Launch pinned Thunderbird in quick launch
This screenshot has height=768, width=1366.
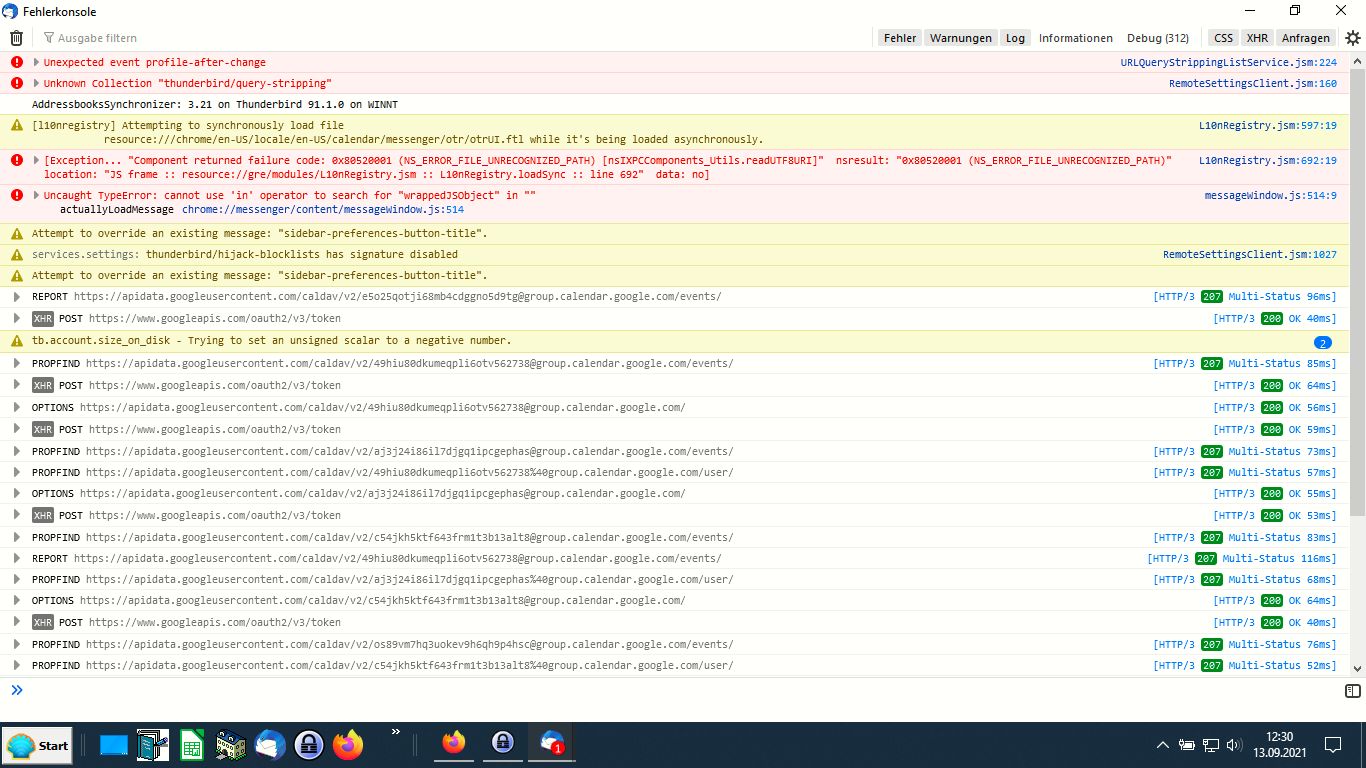270,745
